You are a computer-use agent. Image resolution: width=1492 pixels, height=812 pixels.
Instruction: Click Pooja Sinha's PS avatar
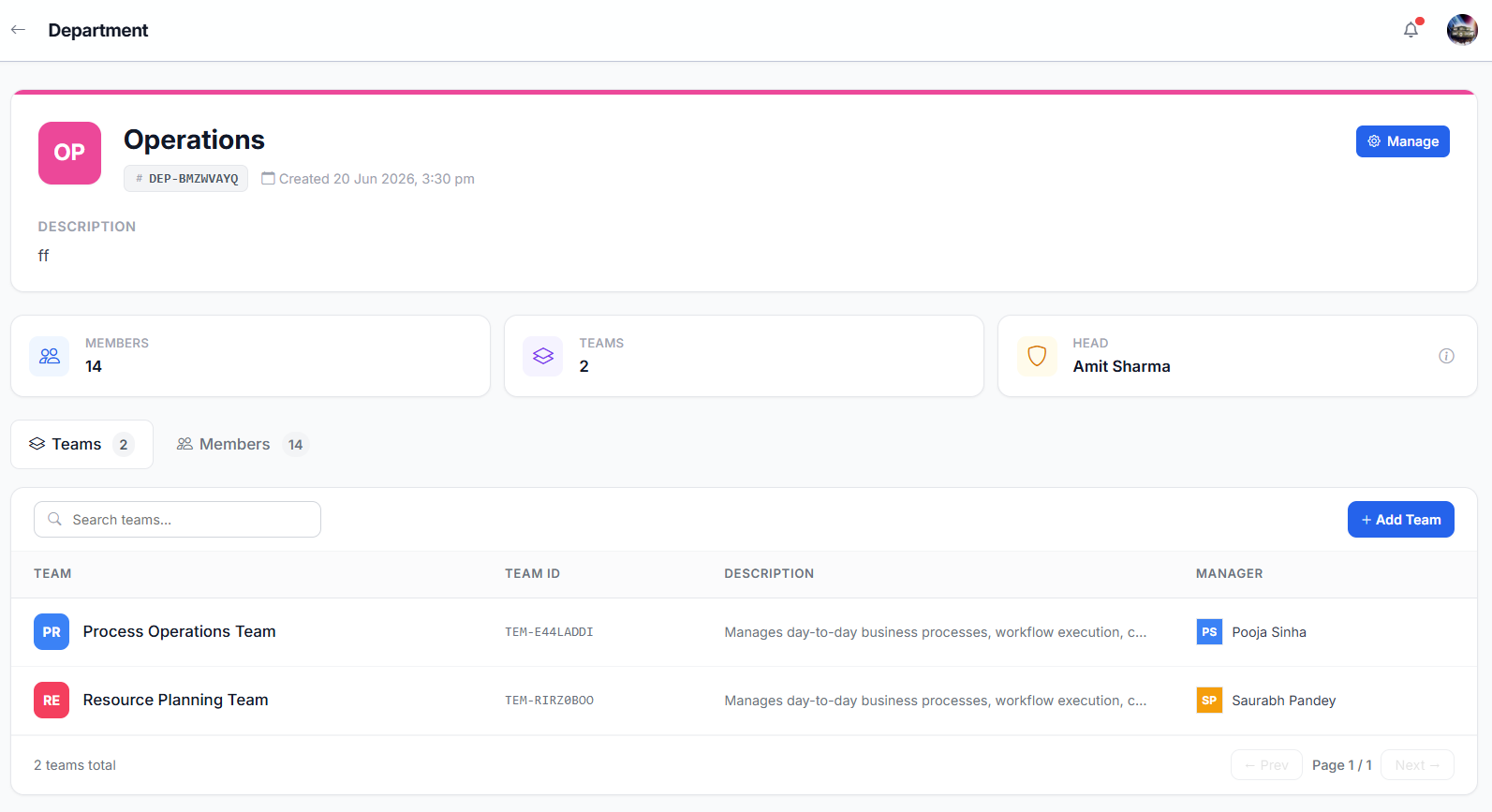(1209, 632)
